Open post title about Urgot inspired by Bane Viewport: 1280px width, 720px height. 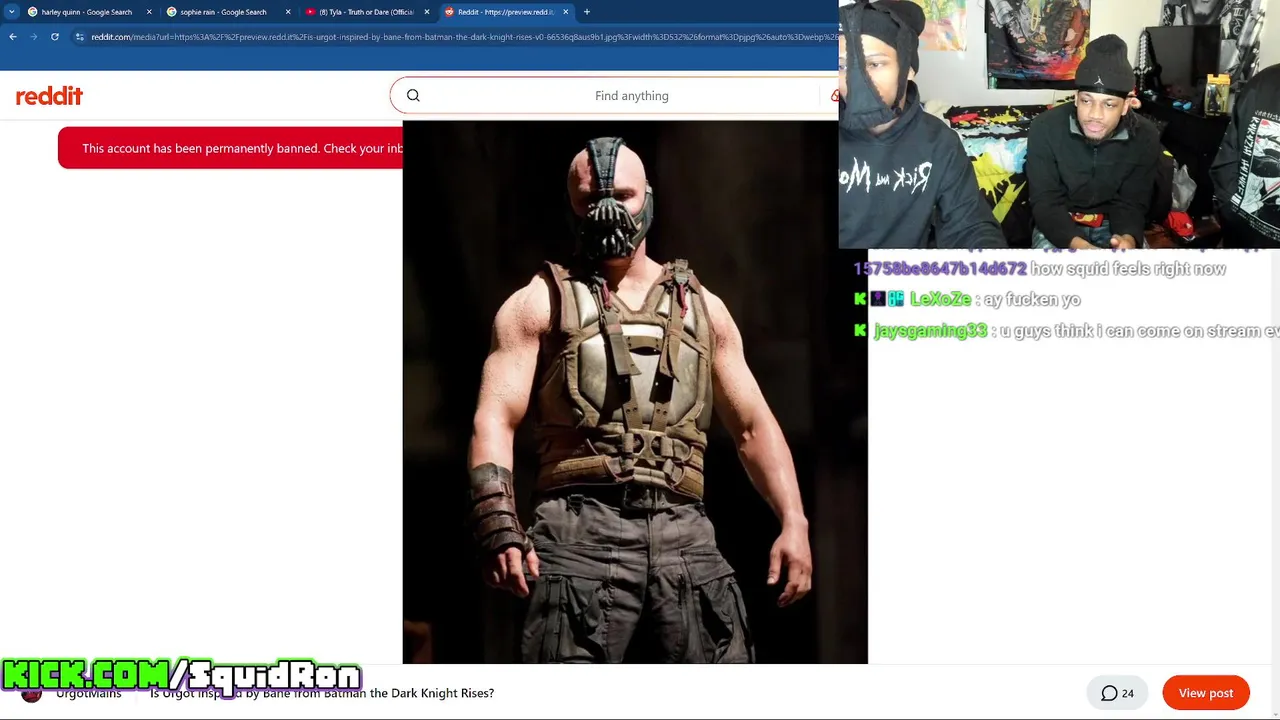tap(322, 693)
